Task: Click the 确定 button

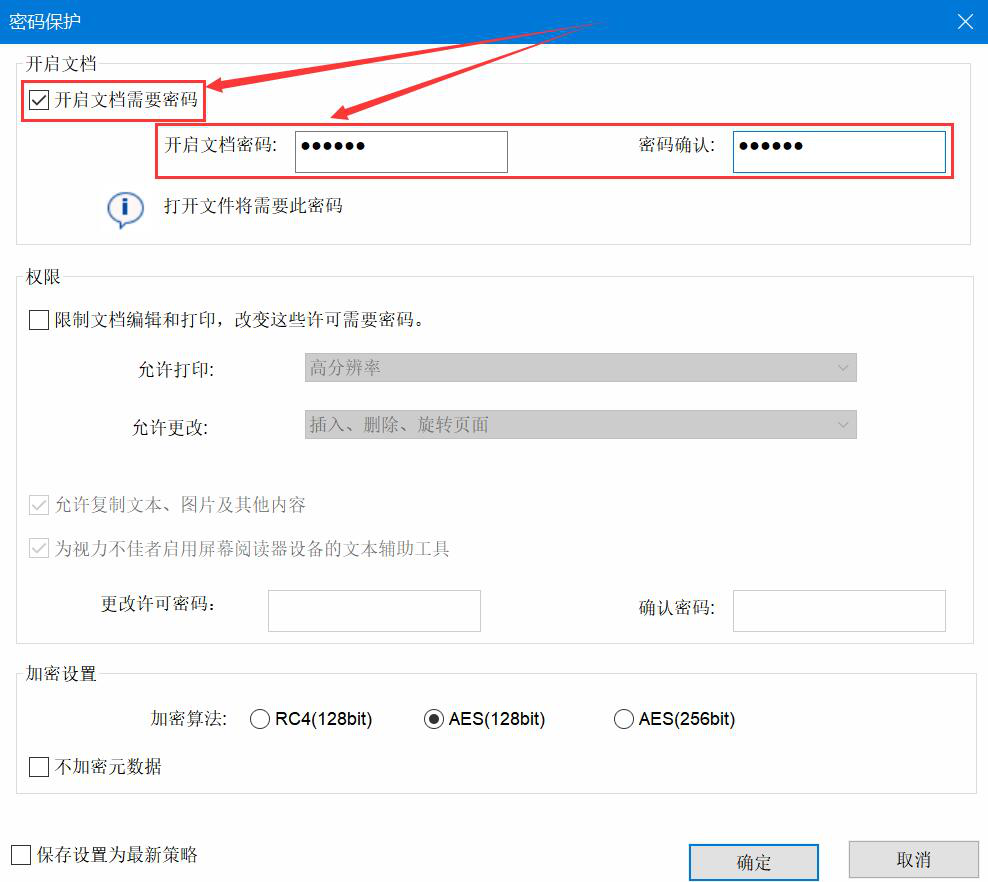Action: [754, 862]
